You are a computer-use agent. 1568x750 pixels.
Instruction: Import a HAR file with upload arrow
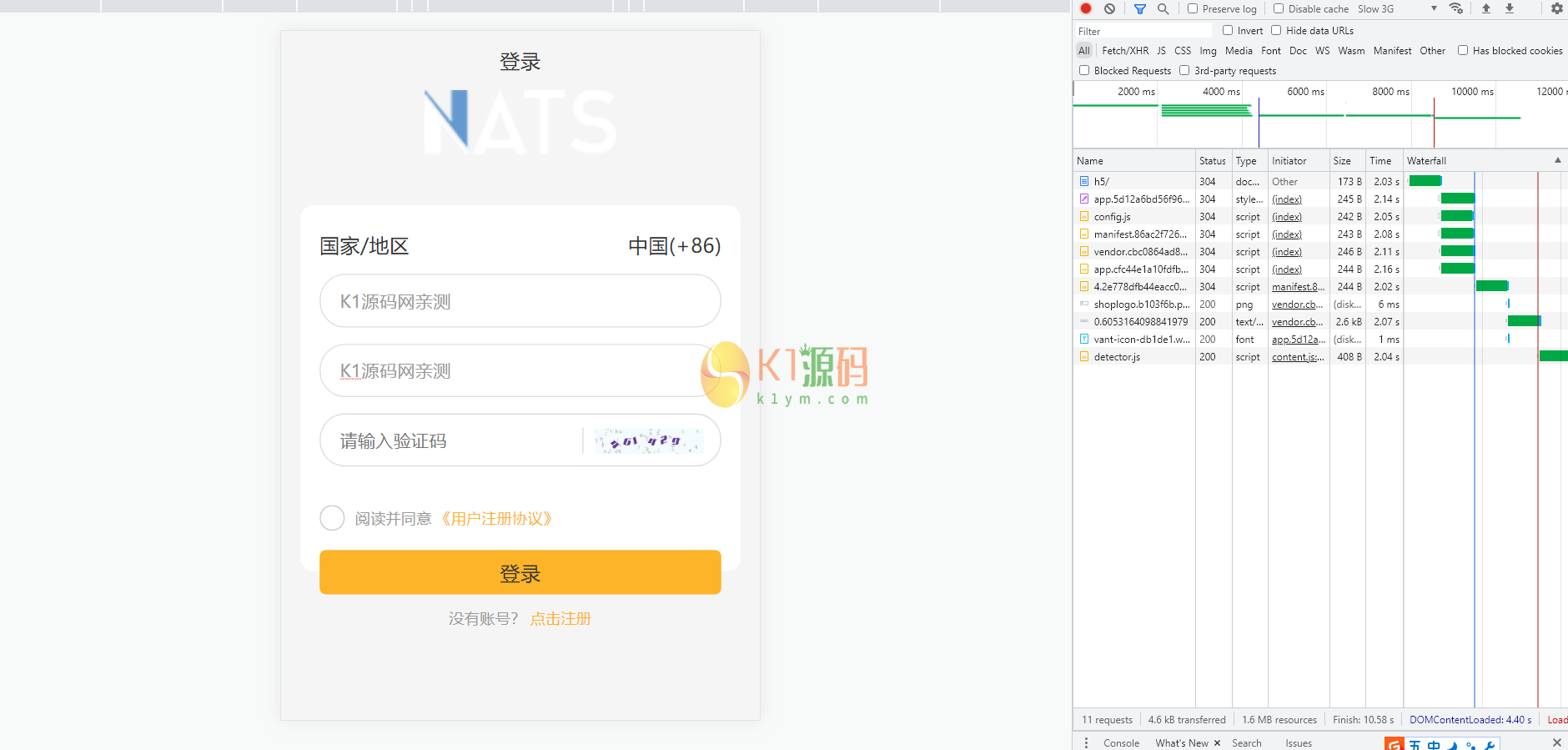(1486, 8)
